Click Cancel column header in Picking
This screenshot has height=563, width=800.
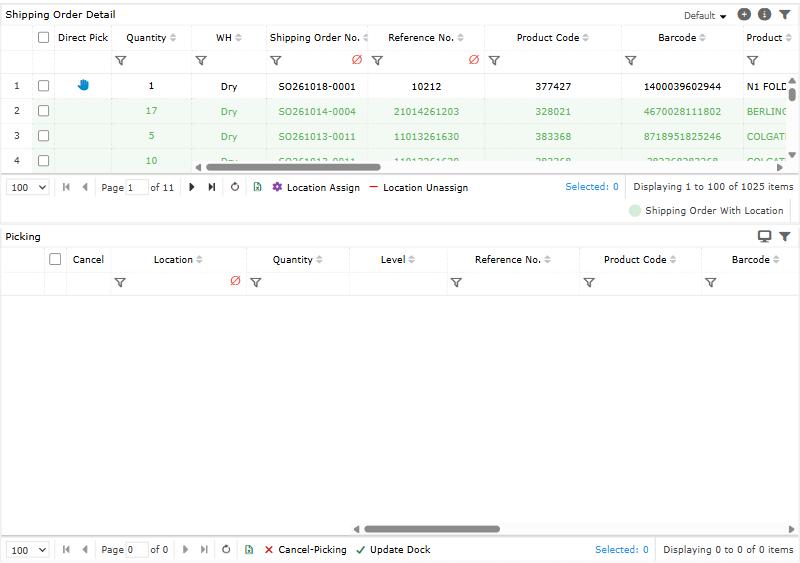pyautogui.click(x=88, y=259)
